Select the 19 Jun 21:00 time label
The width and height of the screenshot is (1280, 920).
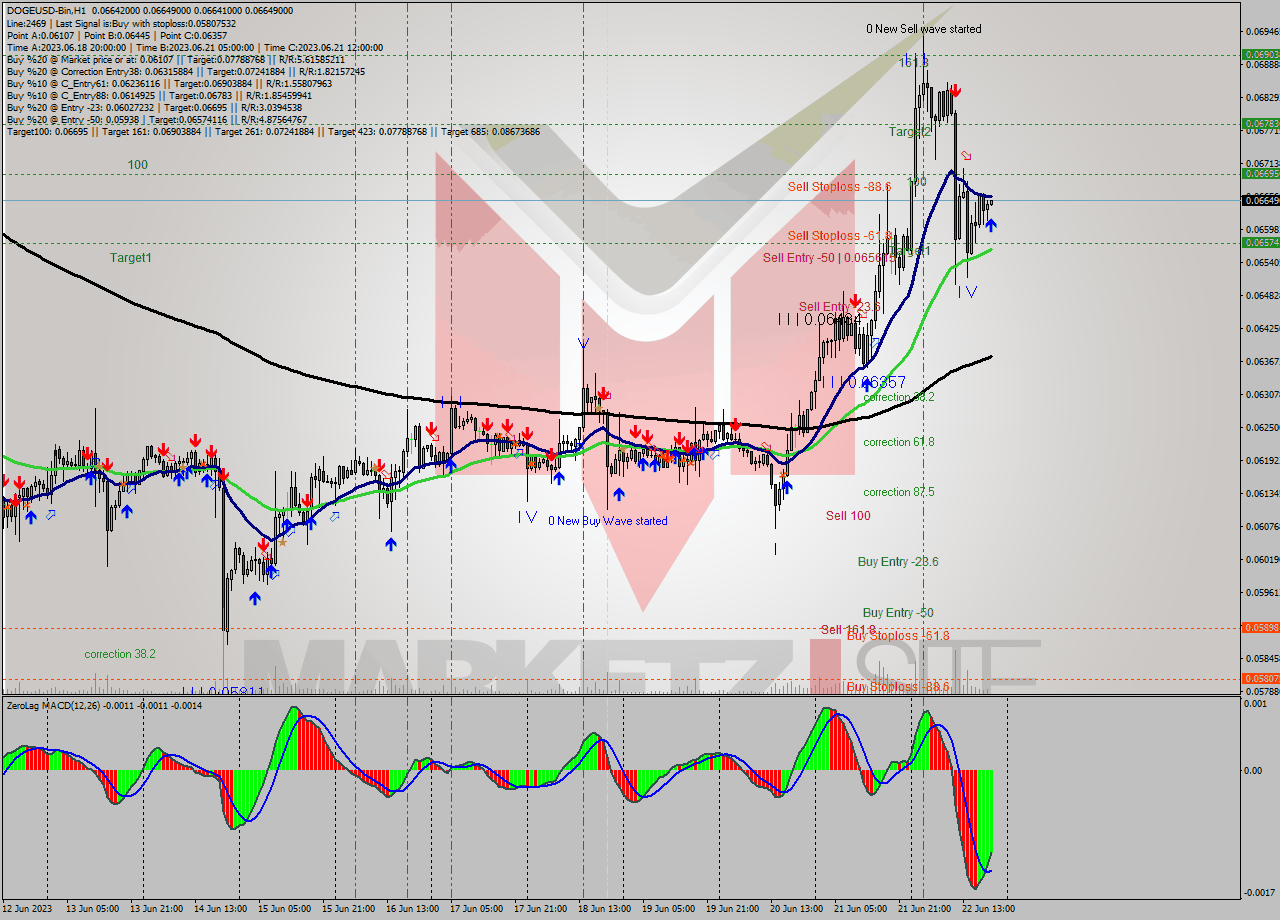click(x=733, y=909)
